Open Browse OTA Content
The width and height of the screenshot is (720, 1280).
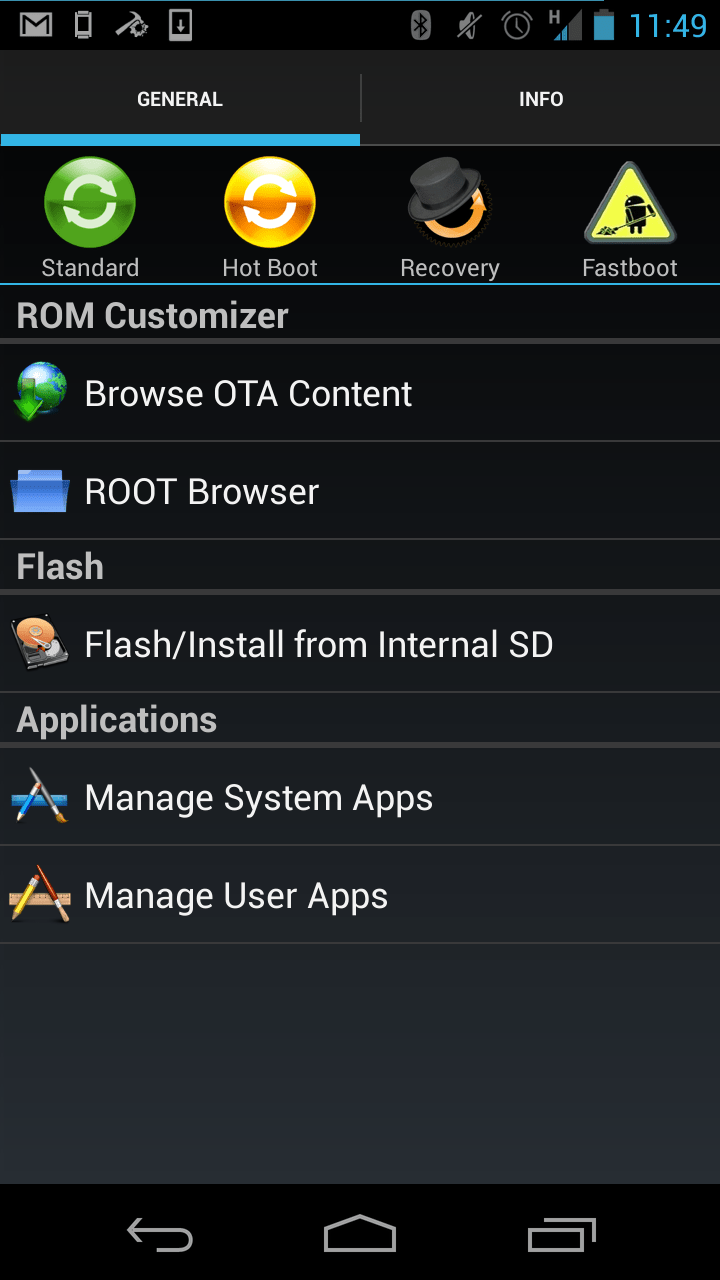(x=249, y=394)
